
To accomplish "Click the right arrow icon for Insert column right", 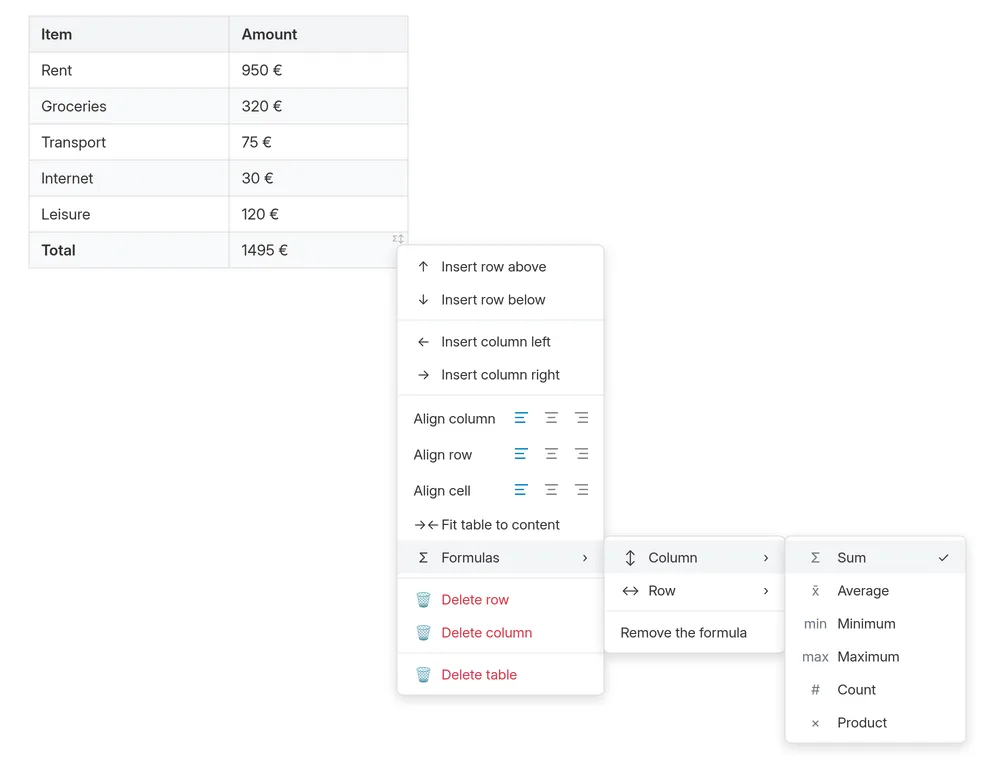I will [x=423, y=375].
